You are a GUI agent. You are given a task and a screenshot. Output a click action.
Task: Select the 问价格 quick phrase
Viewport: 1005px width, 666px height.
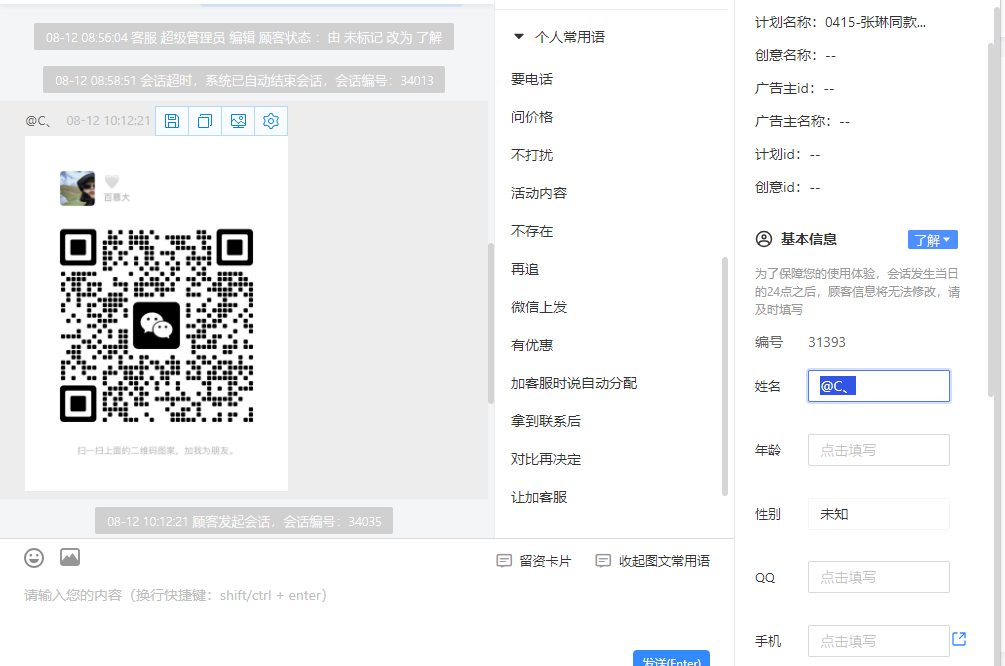click(x=532, y=117)
